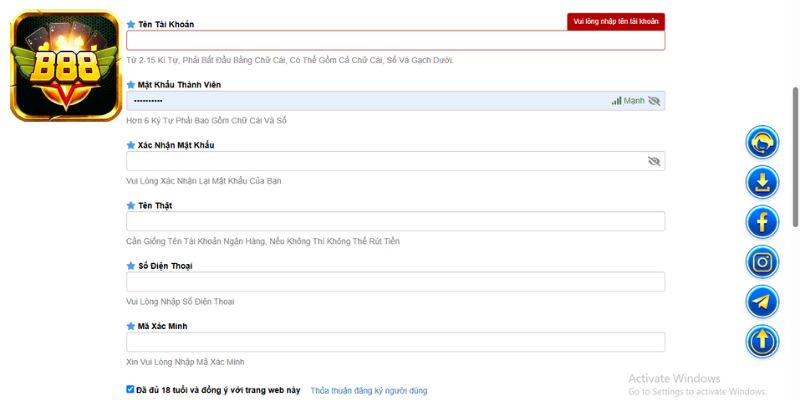The height and width of the screenshot is (400, 800).
Task: Click the download app icon
Action: click(x=762, y=182)
